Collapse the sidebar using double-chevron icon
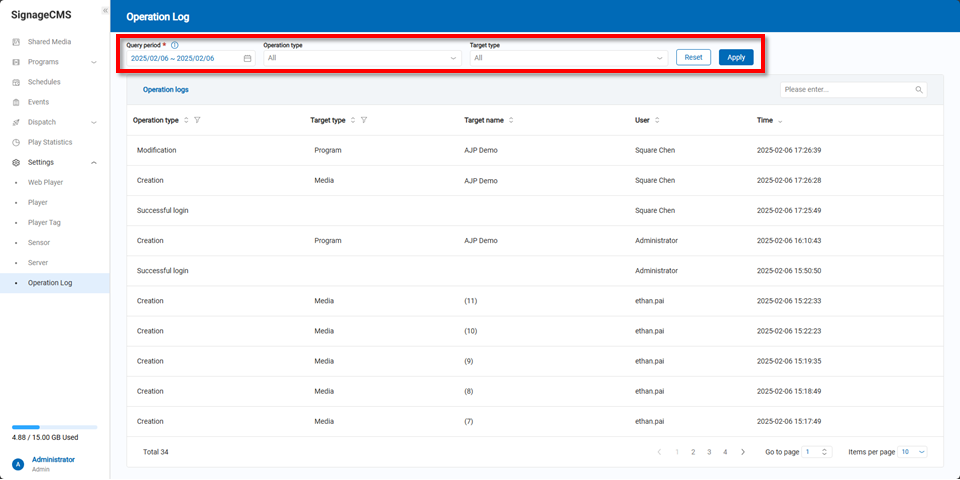Image resolution: width=960 pixels, height=480 pixels. tap(105, 10)
